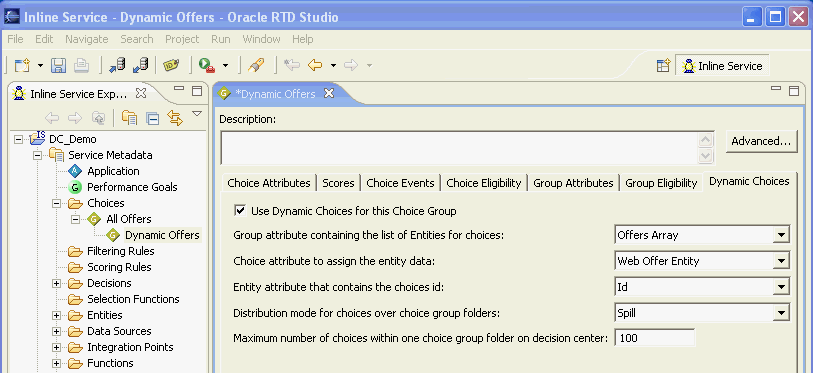Image resolution: width=813 pixels, height=373 pixels.
Task: Click the Collapse All icon in explorer
Action: (152, 119)
